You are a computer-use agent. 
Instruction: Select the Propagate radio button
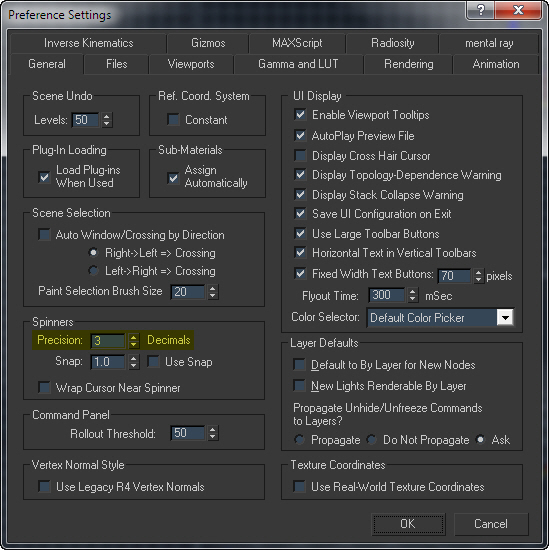300,439
